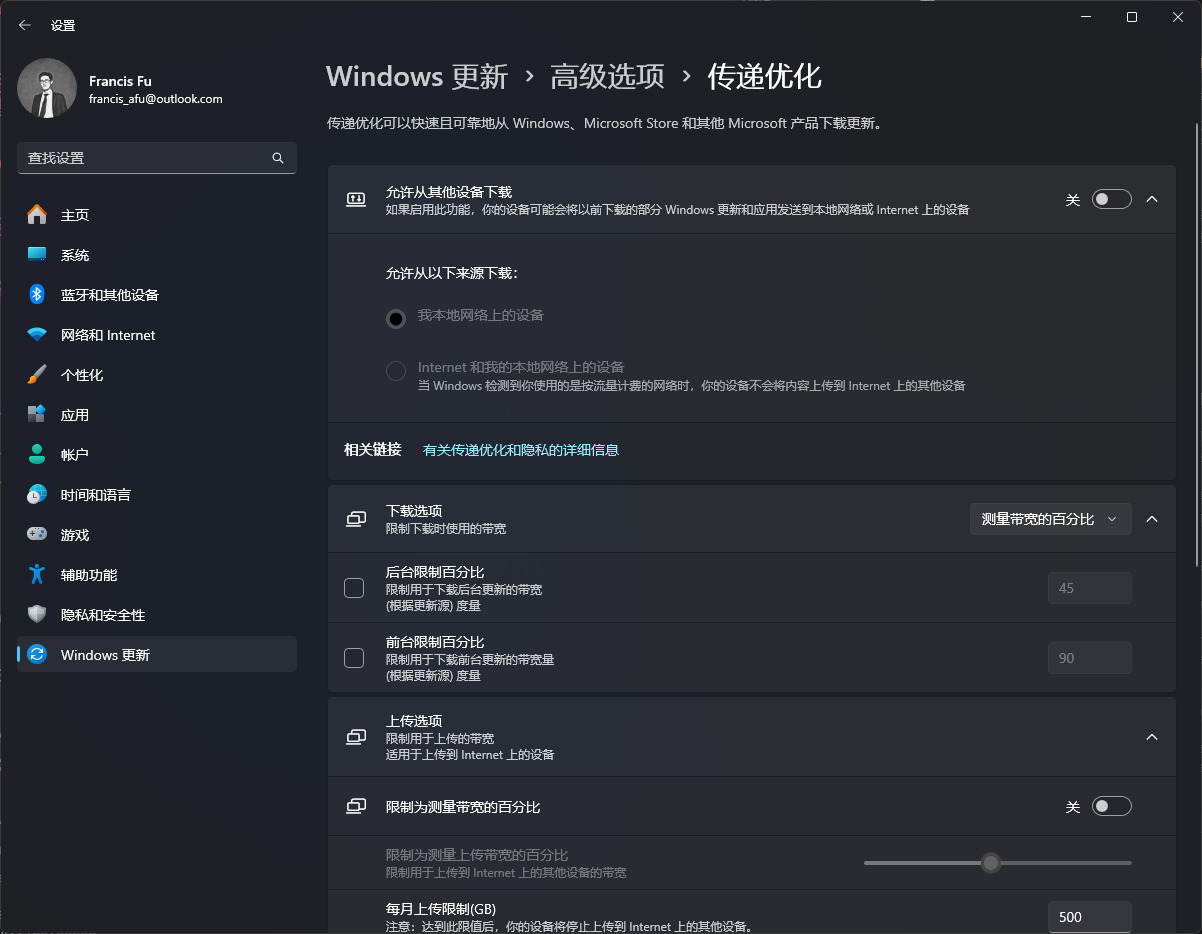This screenshot has height=934, width=1202.
Task: Check the 后台限制百分比 checkbox
Action: [x=354, y=588]
